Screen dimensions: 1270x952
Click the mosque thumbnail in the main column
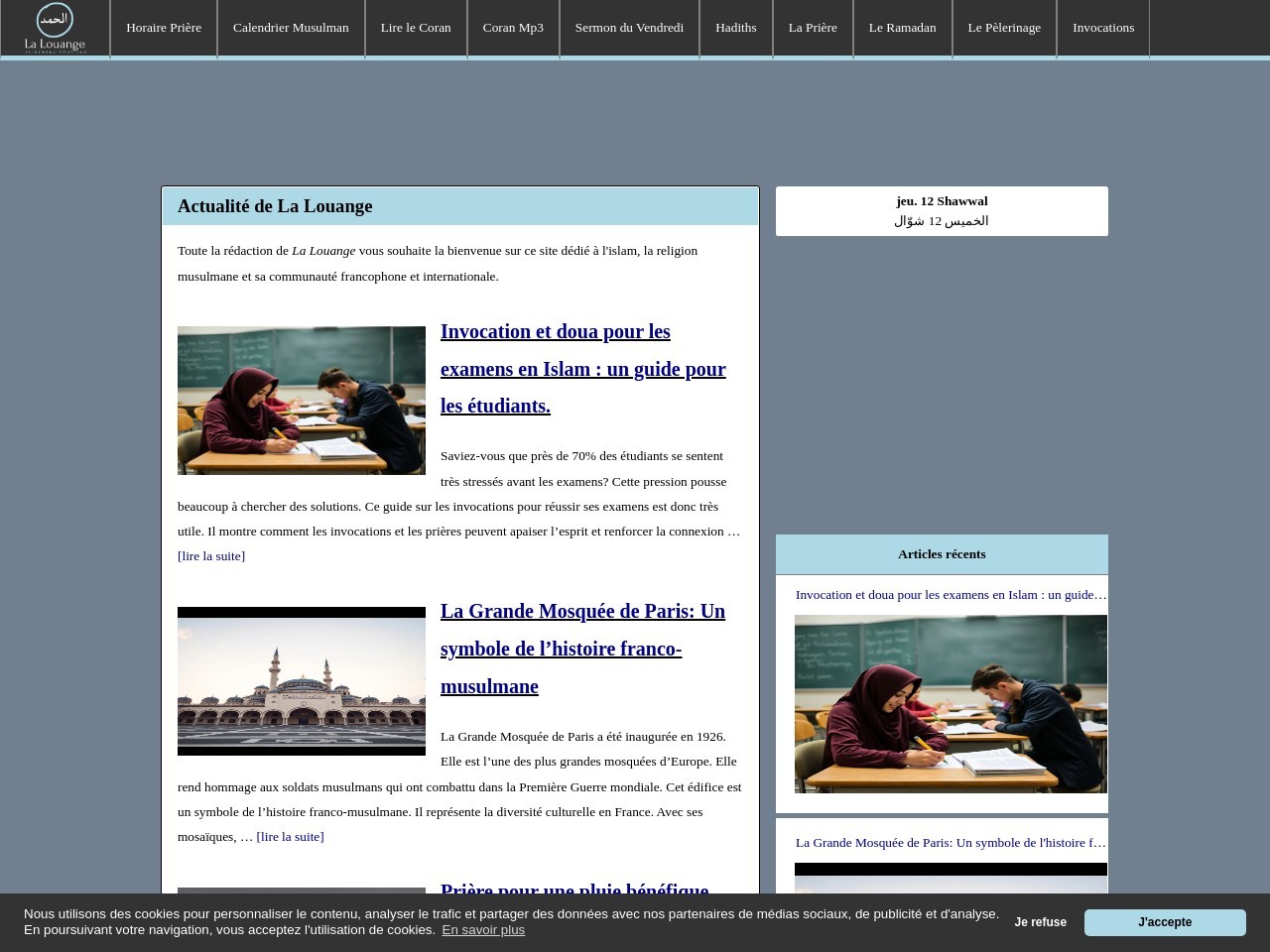(302, 681)
